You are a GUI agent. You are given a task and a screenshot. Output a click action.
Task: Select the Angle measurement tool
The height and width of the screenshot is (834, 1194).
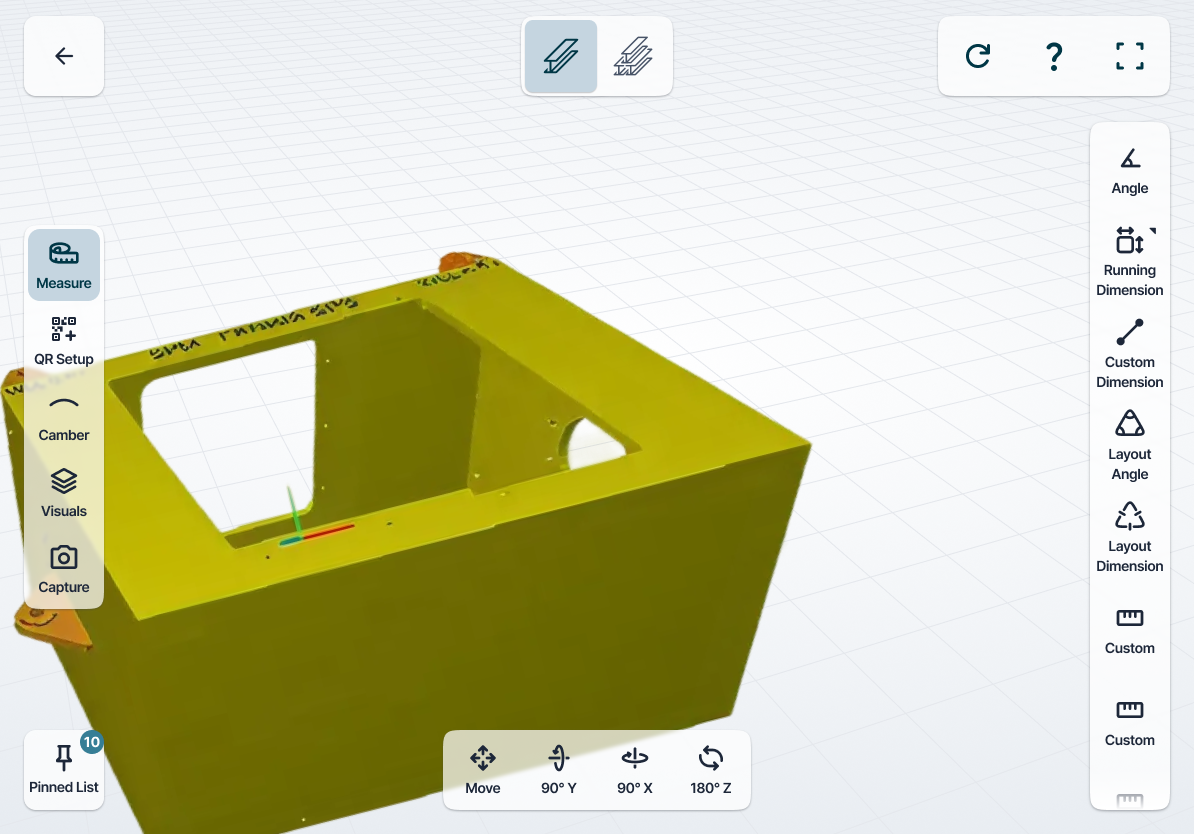[x=1130, y=172]
